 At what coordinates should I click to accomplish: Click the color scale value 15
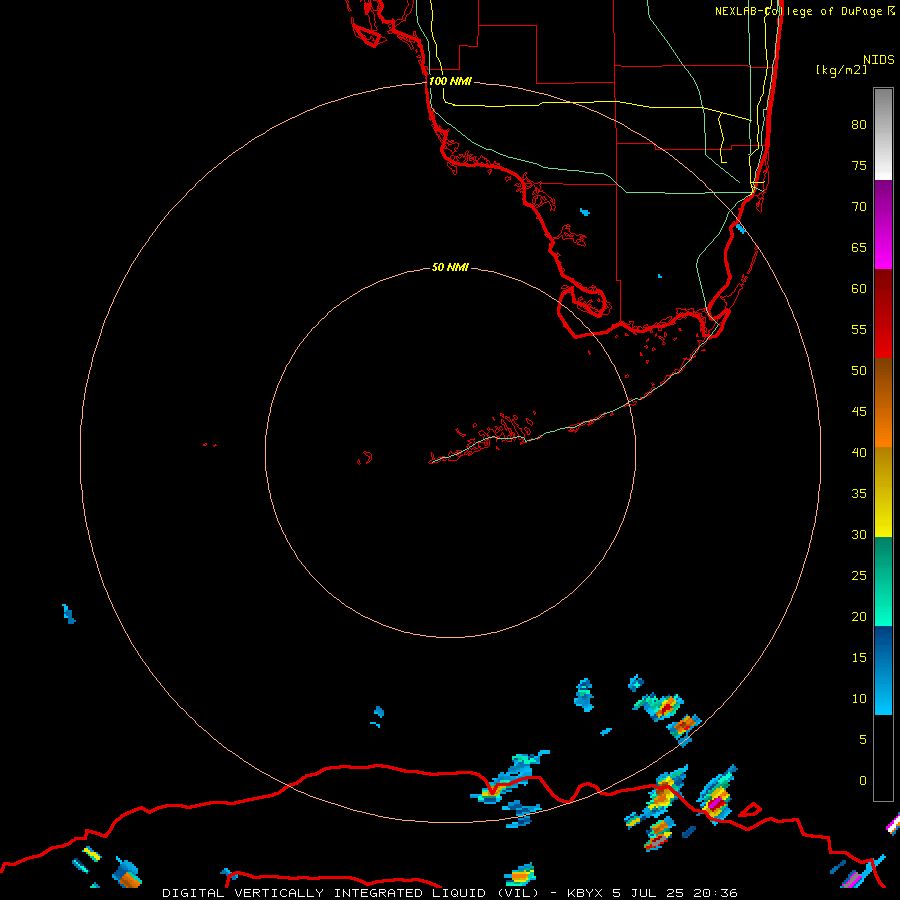[x=859, y=658]
